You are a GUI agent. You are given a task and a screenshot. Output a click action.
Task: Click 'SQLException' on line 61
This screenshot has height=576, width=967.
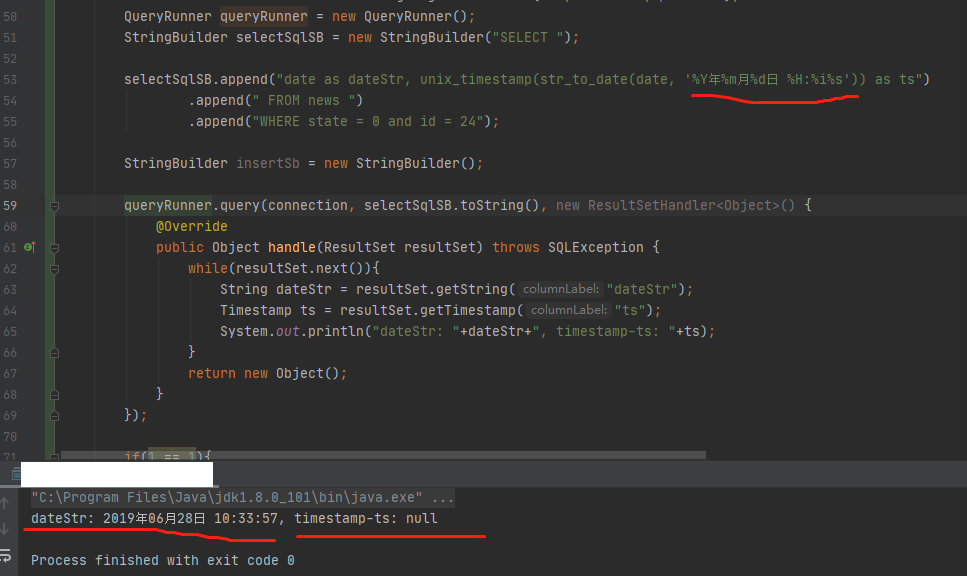point(596,247)
